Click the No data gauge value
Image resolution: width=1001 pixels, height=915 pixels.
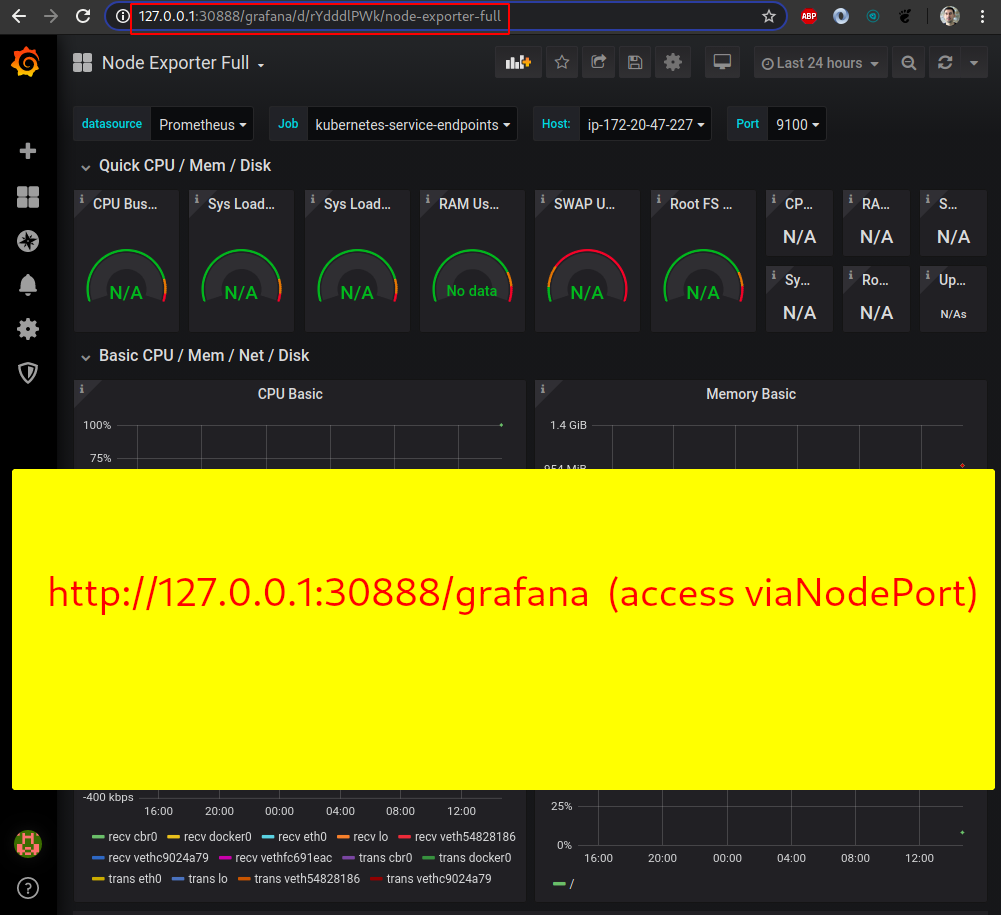pyautogui.click(x=472, y=291)
